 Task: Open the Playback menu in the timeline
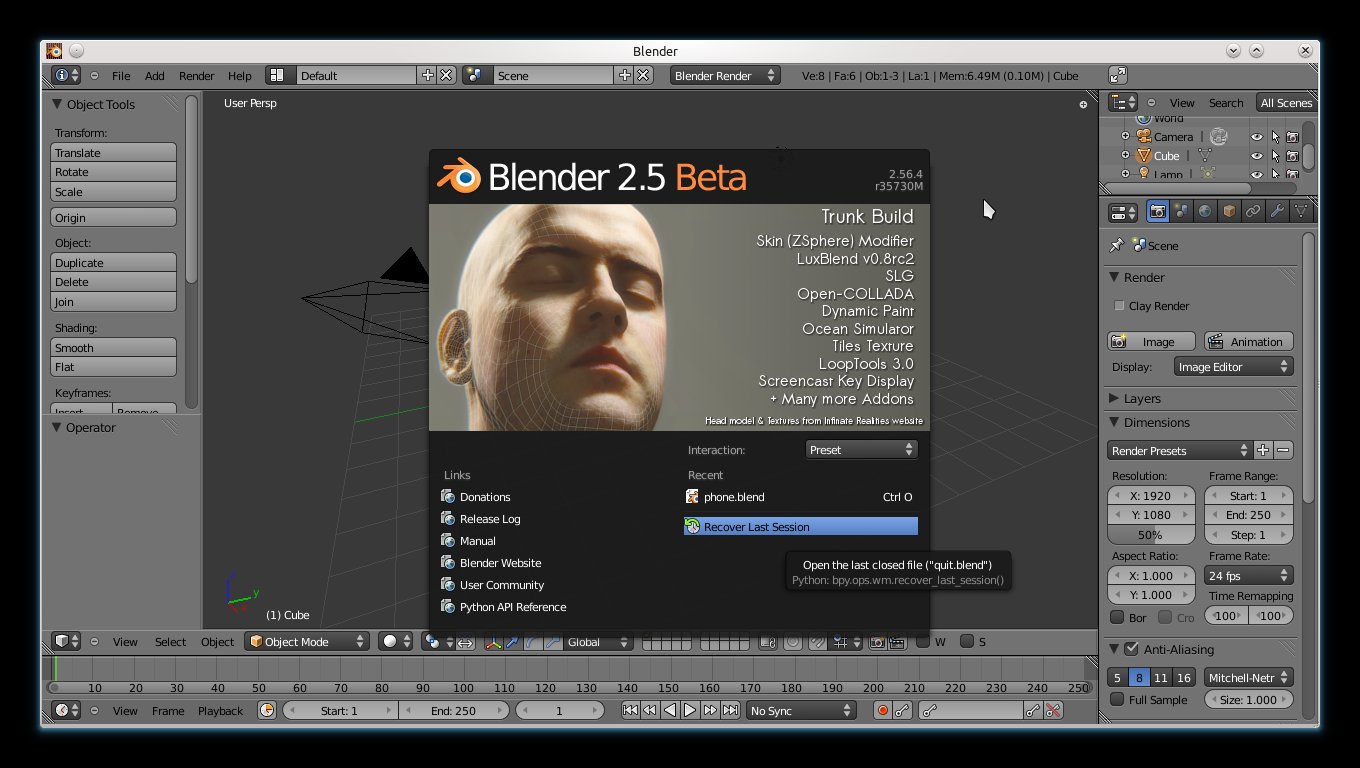tap(220, 711)
